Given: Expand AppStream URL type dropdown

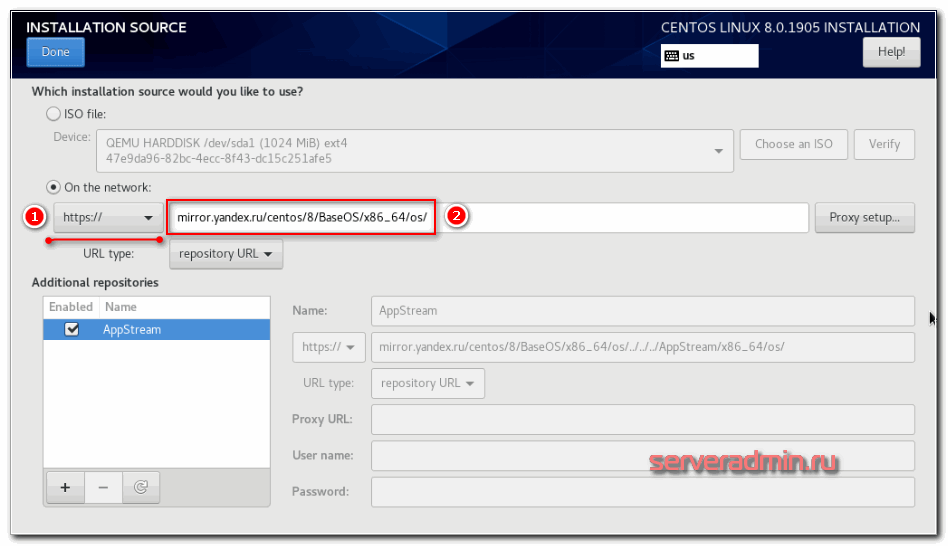Looking at the screenshot, I should tap(427, 383).
